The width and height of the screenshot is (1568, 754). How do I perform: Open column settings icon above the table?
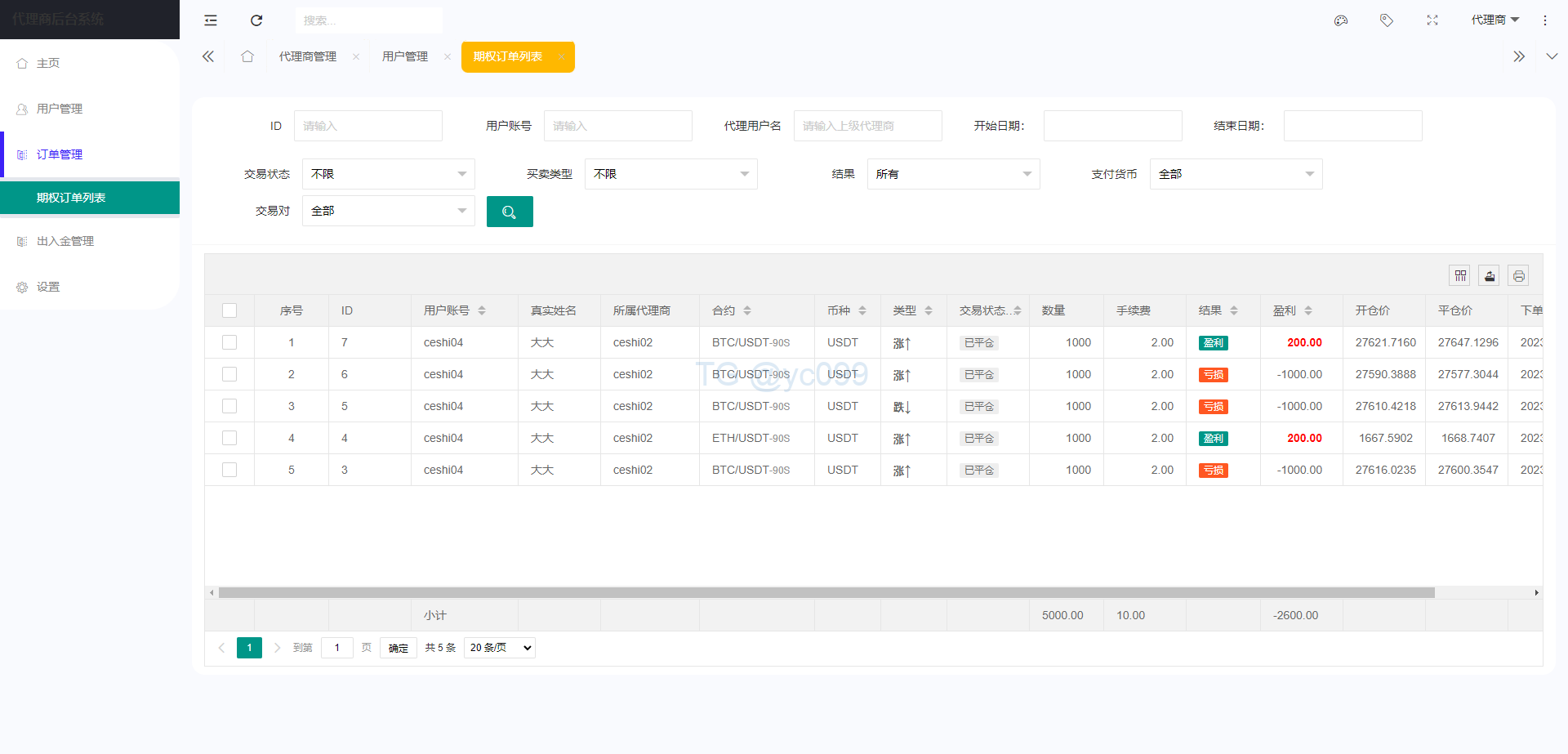tap(1459, 275)
